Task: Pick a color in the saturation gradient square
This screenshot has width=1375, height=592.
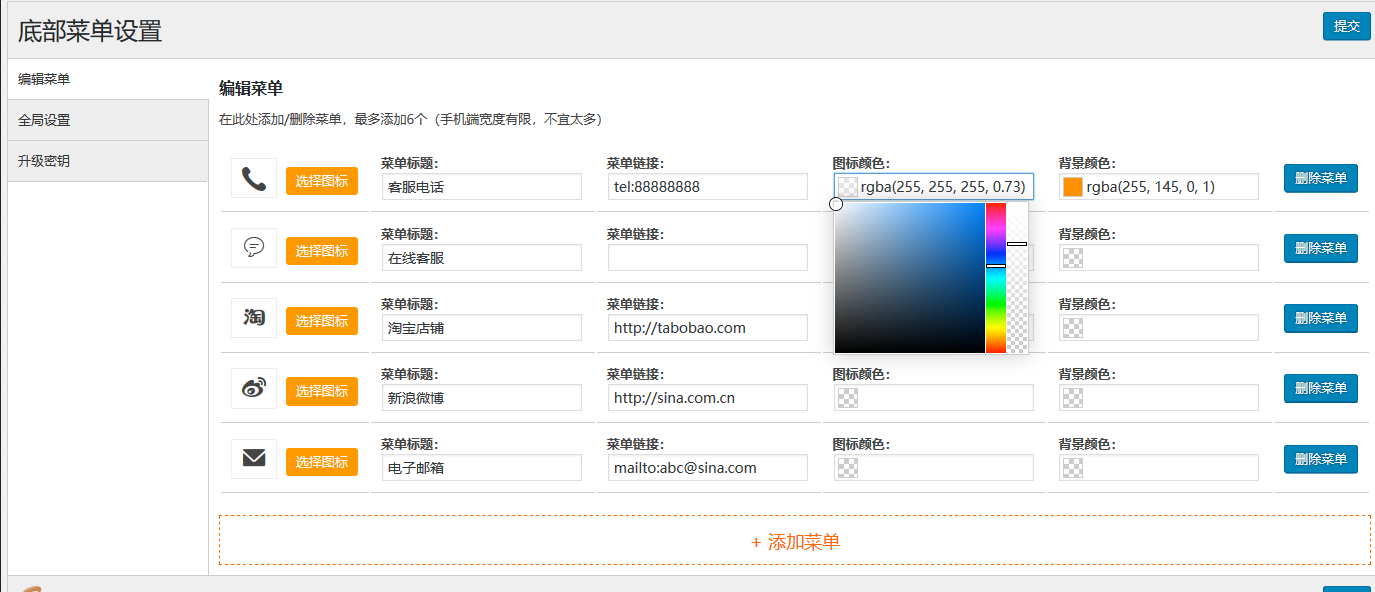Action: pyautogui.click(x=910, y=278)
